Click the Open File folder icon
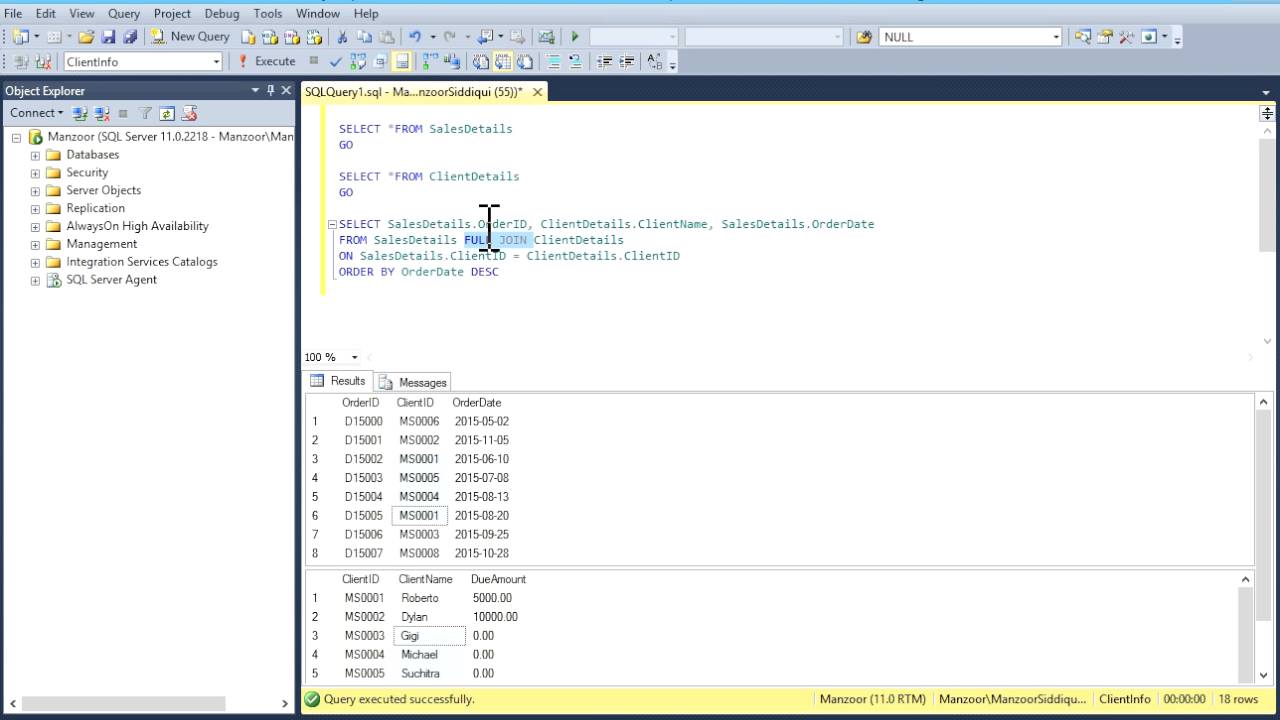 [85, 37]
